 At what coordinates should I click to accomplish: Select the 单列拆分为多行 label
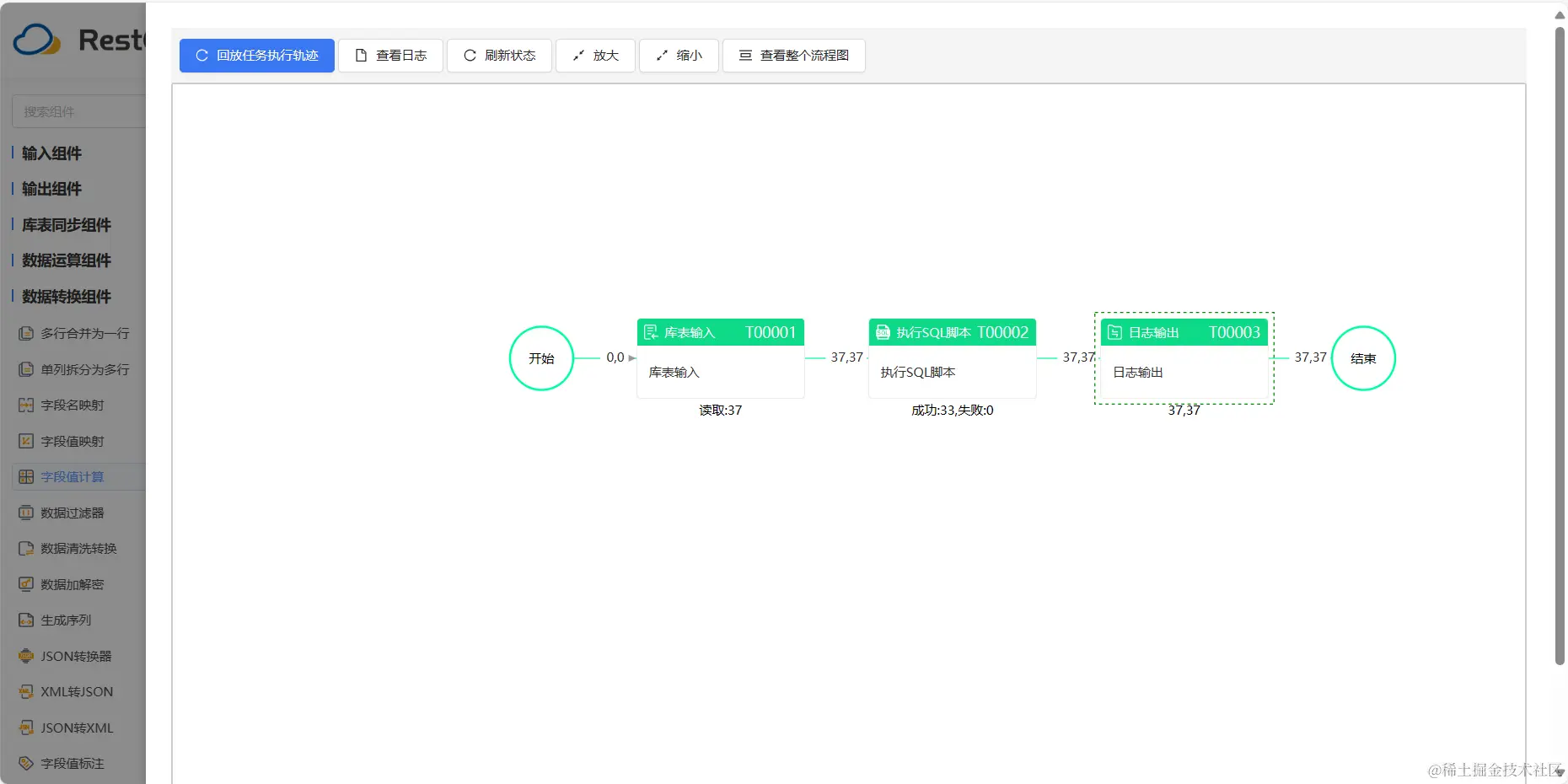tap(85, 369)
